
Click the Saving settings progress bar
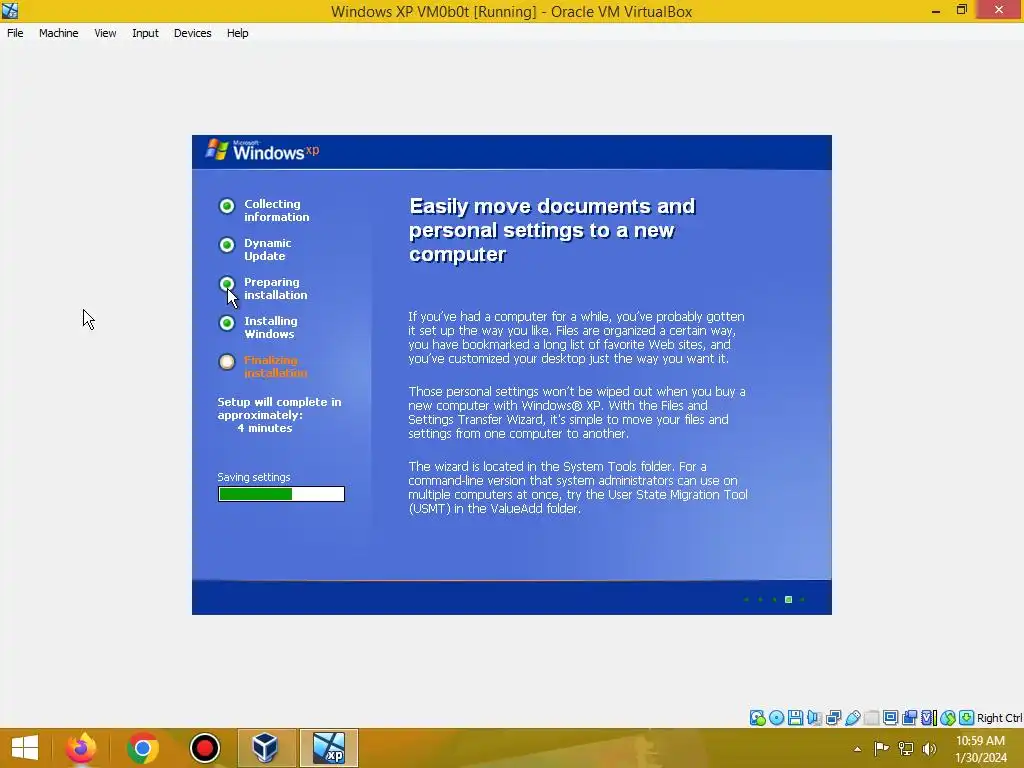(281, 494)
